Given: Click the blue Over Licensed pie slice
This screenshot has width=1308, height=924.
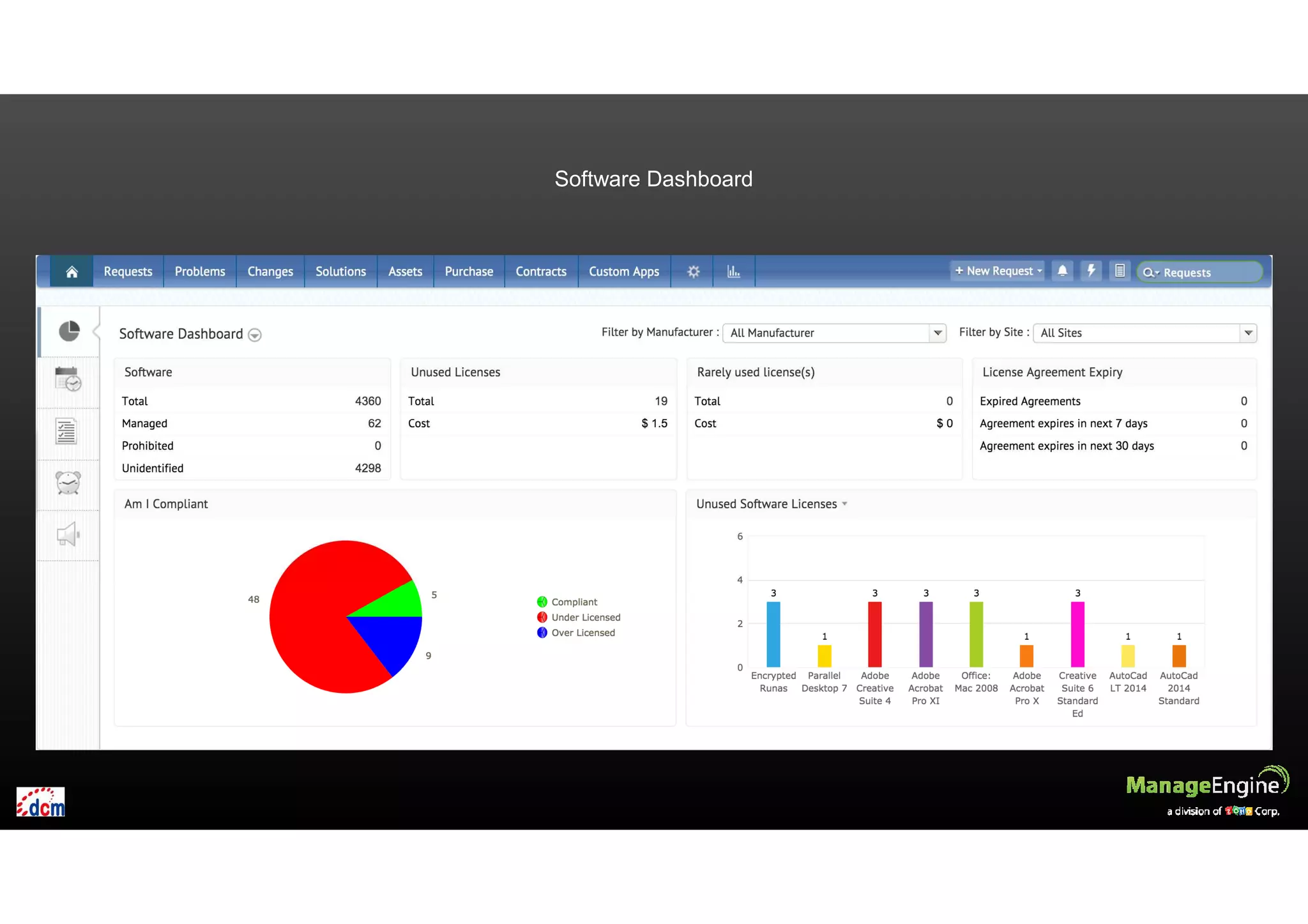Looking at the screenshot, I should pyautogui.click(x=391, y=640).
